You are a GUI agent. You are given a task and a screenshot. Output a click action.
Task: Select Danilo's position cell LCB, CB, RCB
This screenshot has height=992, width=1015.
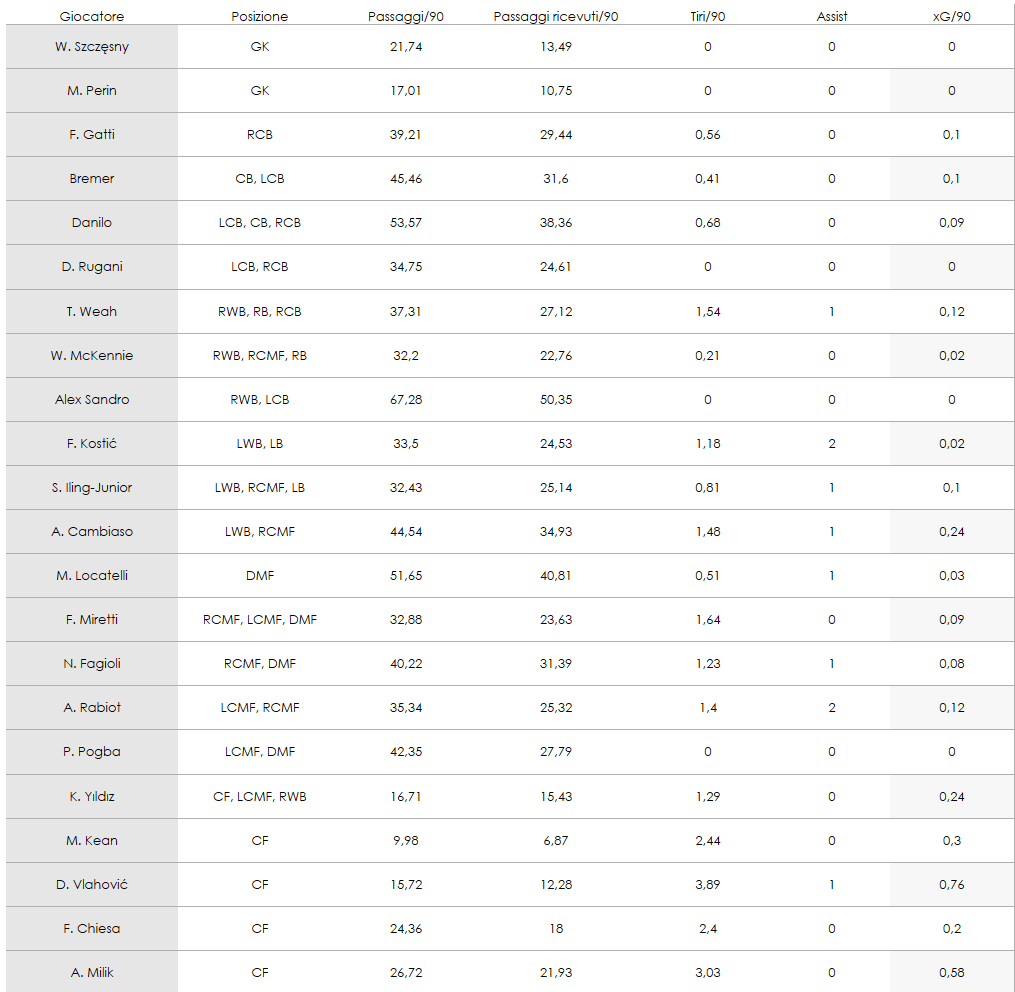click(260, 223)
